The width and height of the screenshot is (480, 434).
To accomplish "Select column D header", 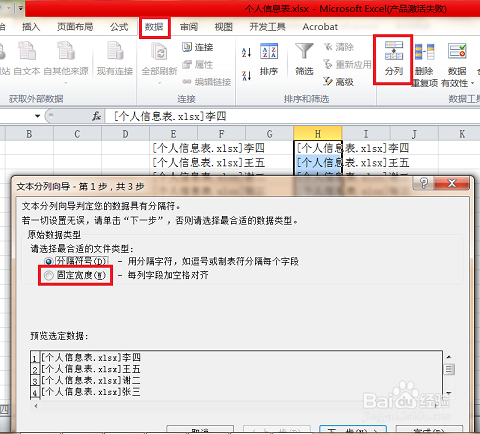I will point(125,134).
